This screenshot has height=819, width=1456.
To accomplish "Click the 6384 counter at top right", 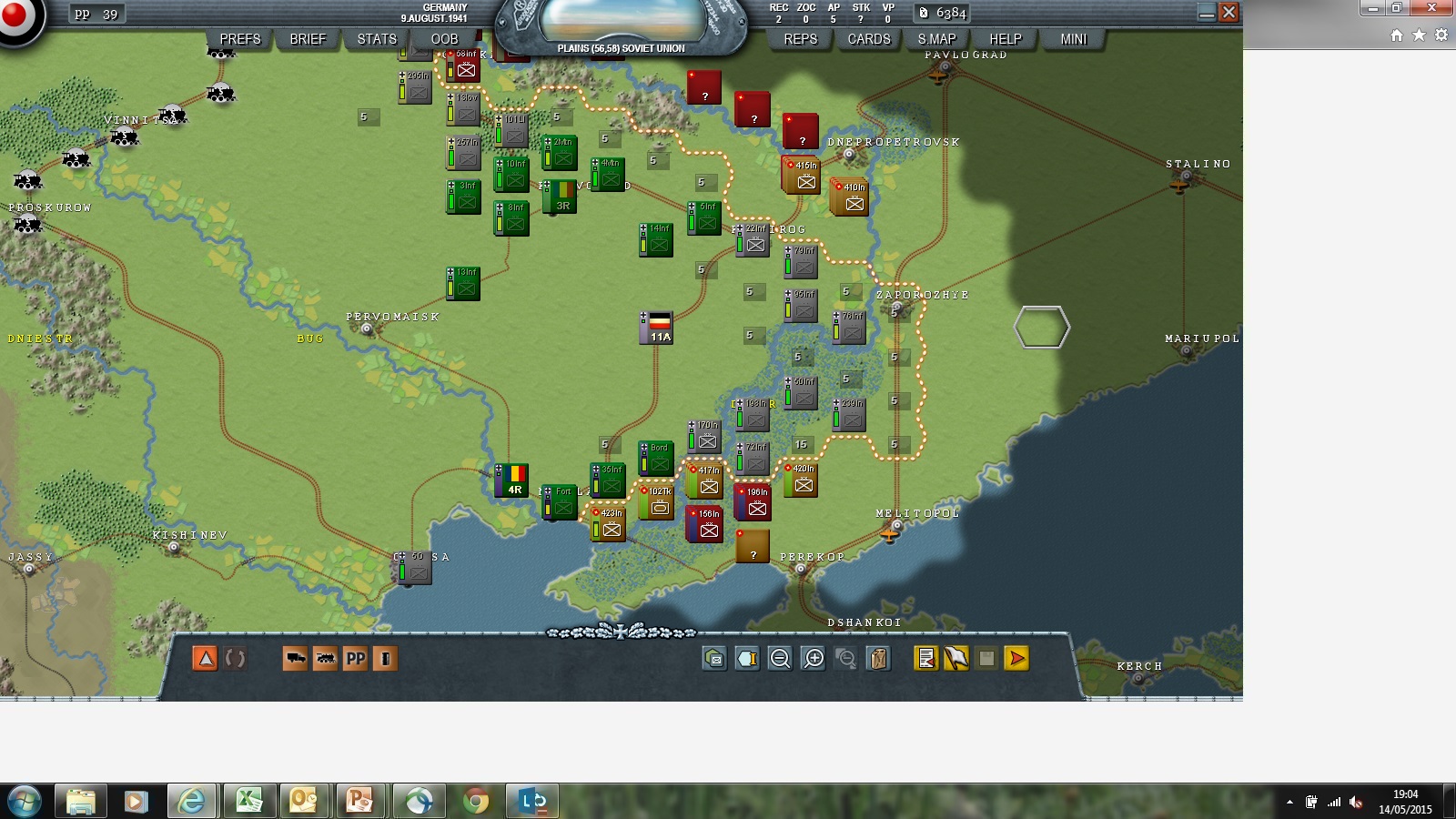I will (x=943, y=13).
